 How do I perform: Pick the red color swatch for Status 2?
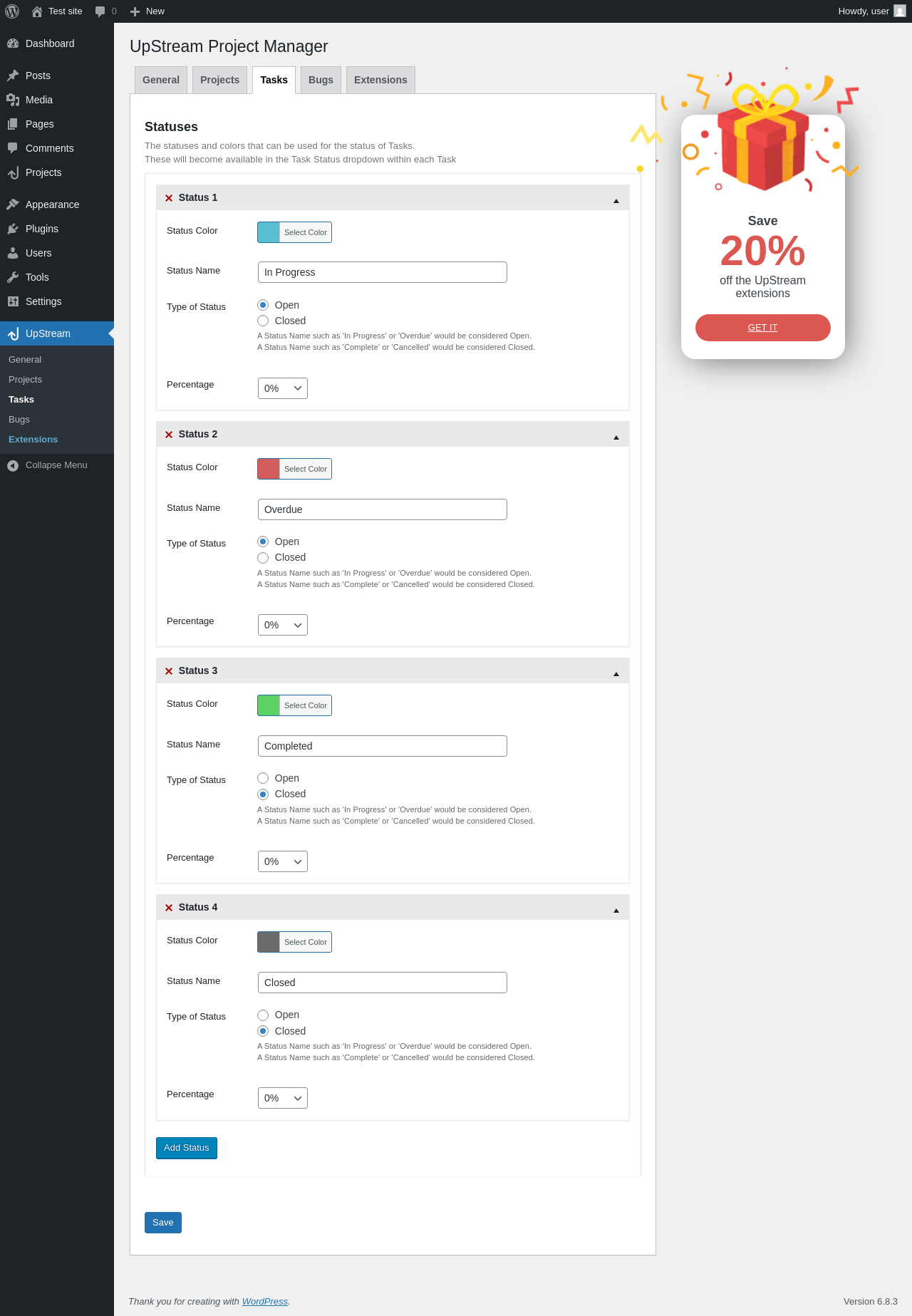pyautogui.click(x=269, y=469)
